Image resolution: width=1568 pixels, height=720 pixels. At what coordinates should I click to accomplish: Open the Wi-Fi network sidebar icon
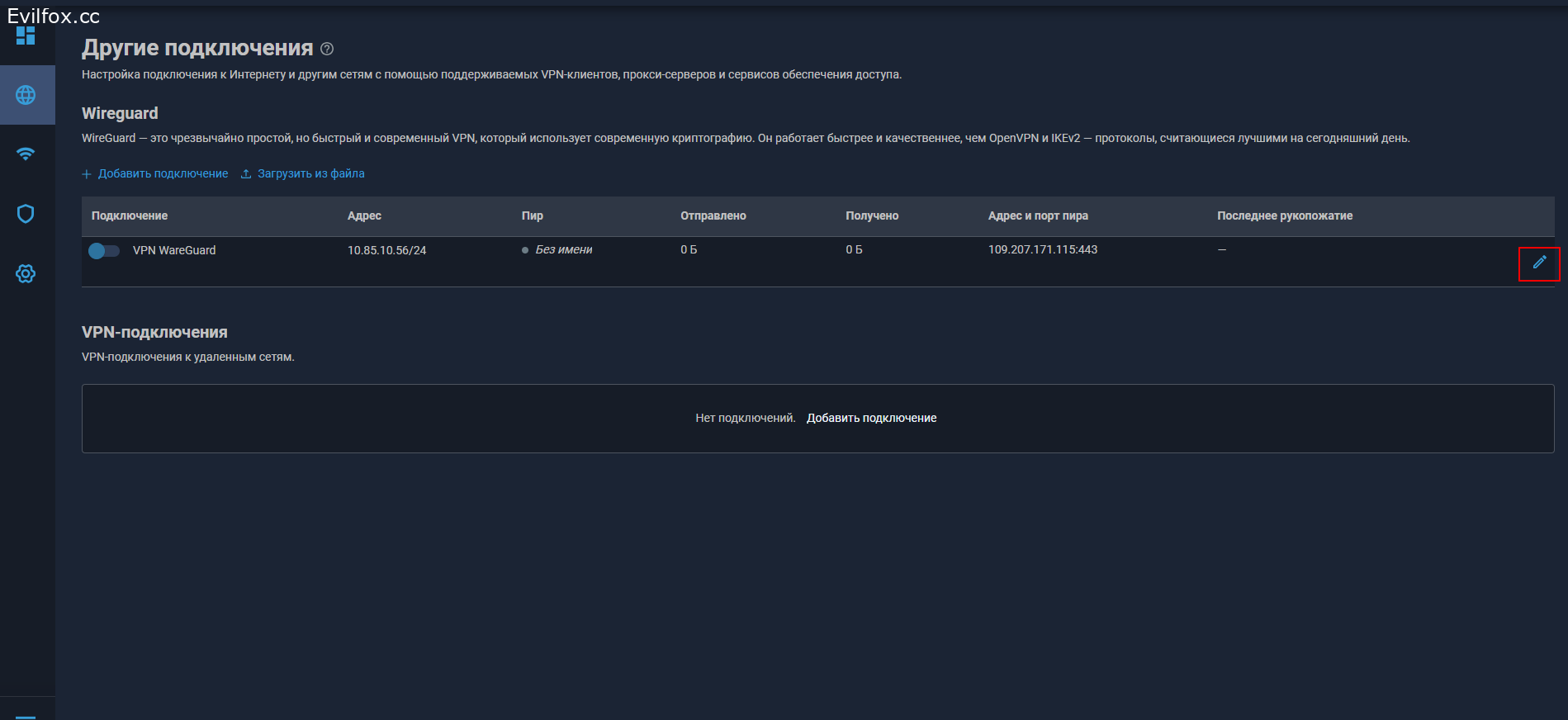click(x=26, y=154)
